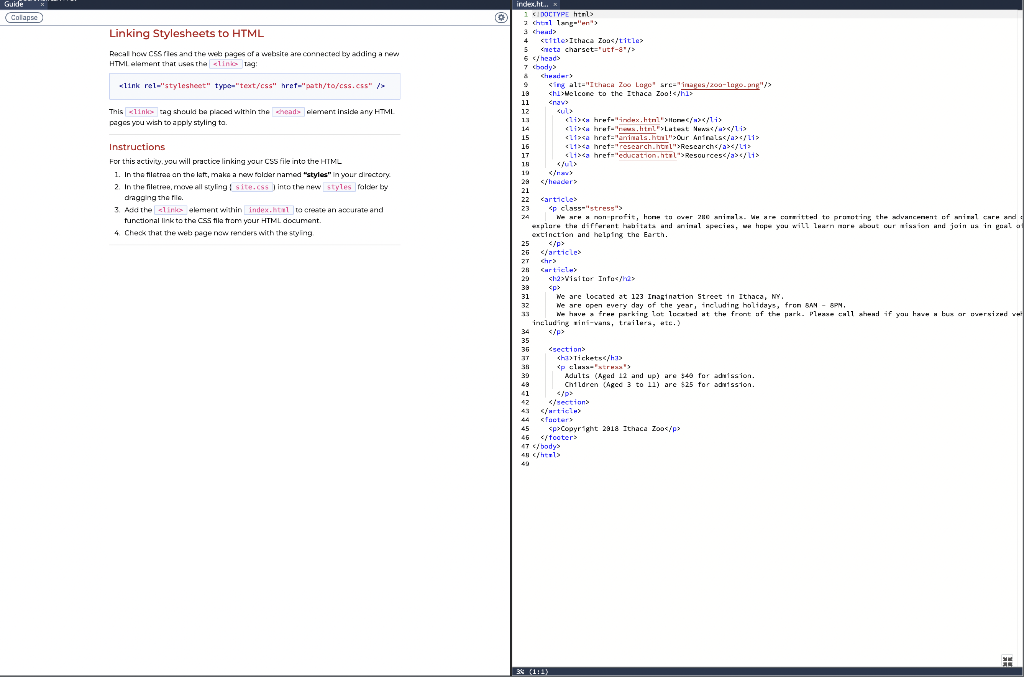The width and height of the screenshot is (1024, 677).
Task: Click the fullscreen expand icon in the editor corner
Action: click(x=1007, y=659)
